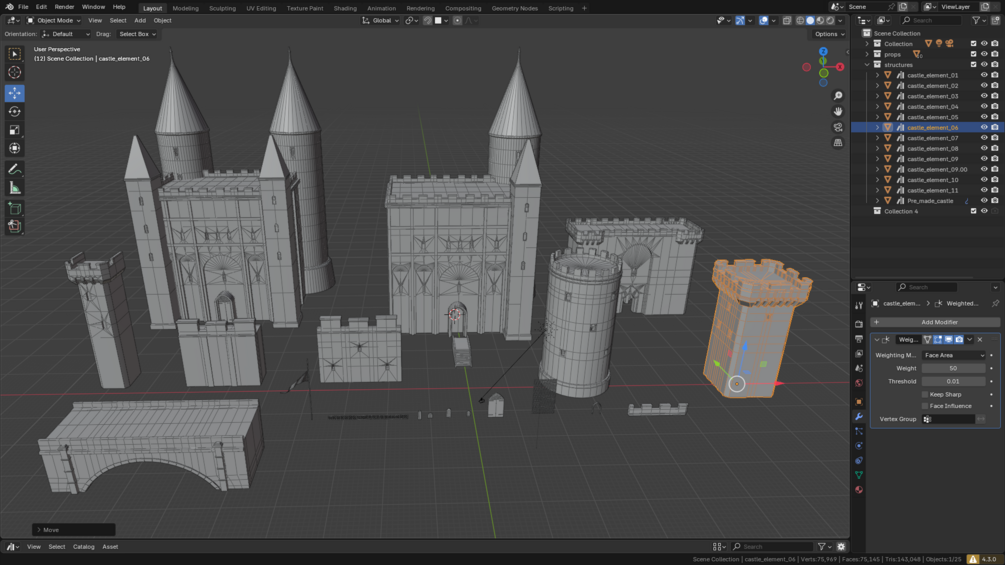Enable the Face Influence checkbox
The image size is (1005, 565).
coord(925,406)
